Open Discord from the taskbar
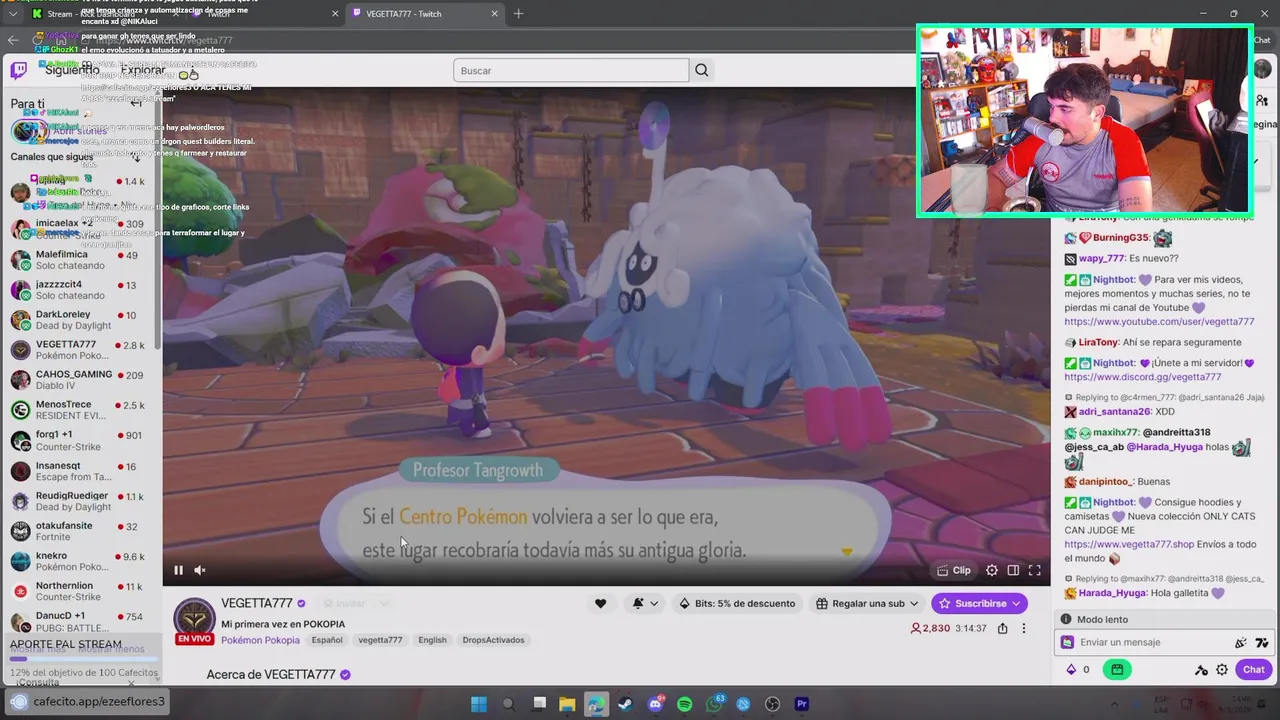Image resolution: width=1280 pixels, height=720 pixels. coord(656,704)
